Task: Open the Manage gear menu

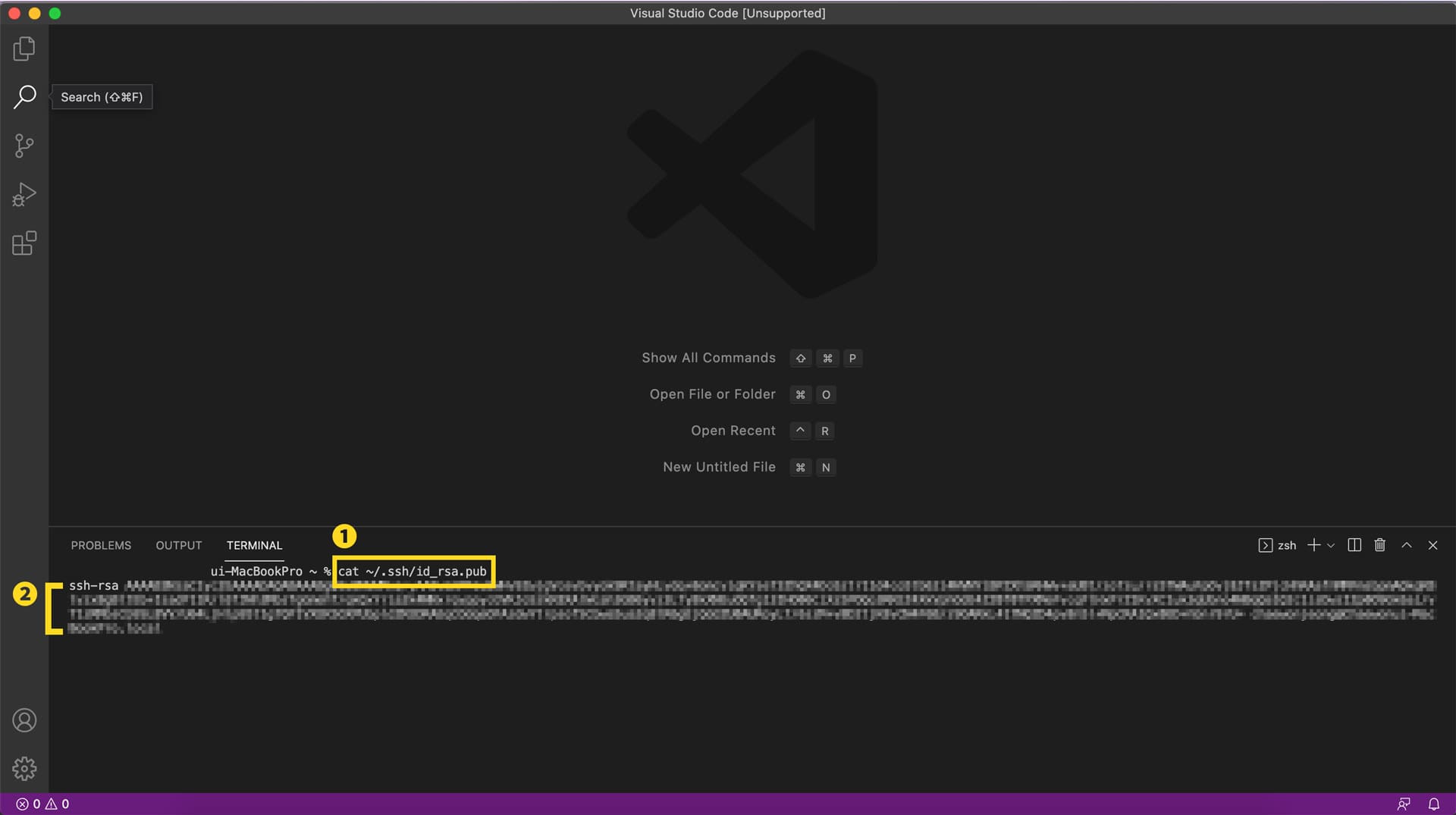Action: point(24,768)
